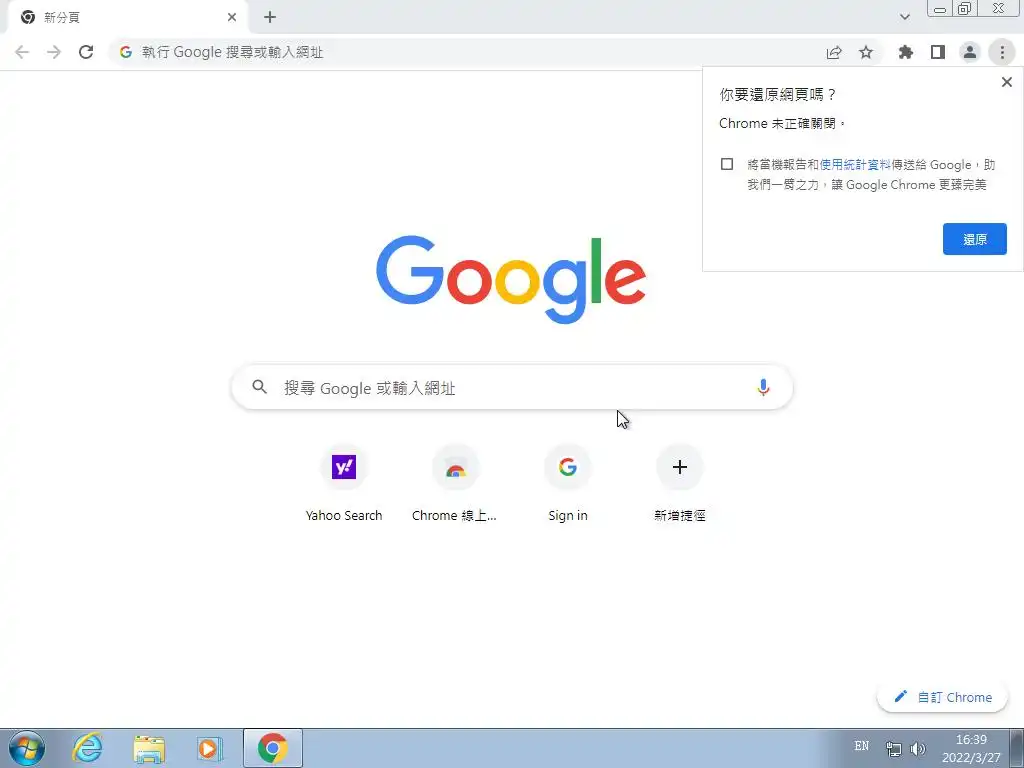
Task: Open the Sign in shortcut
Action: click(x=568, y=483)
